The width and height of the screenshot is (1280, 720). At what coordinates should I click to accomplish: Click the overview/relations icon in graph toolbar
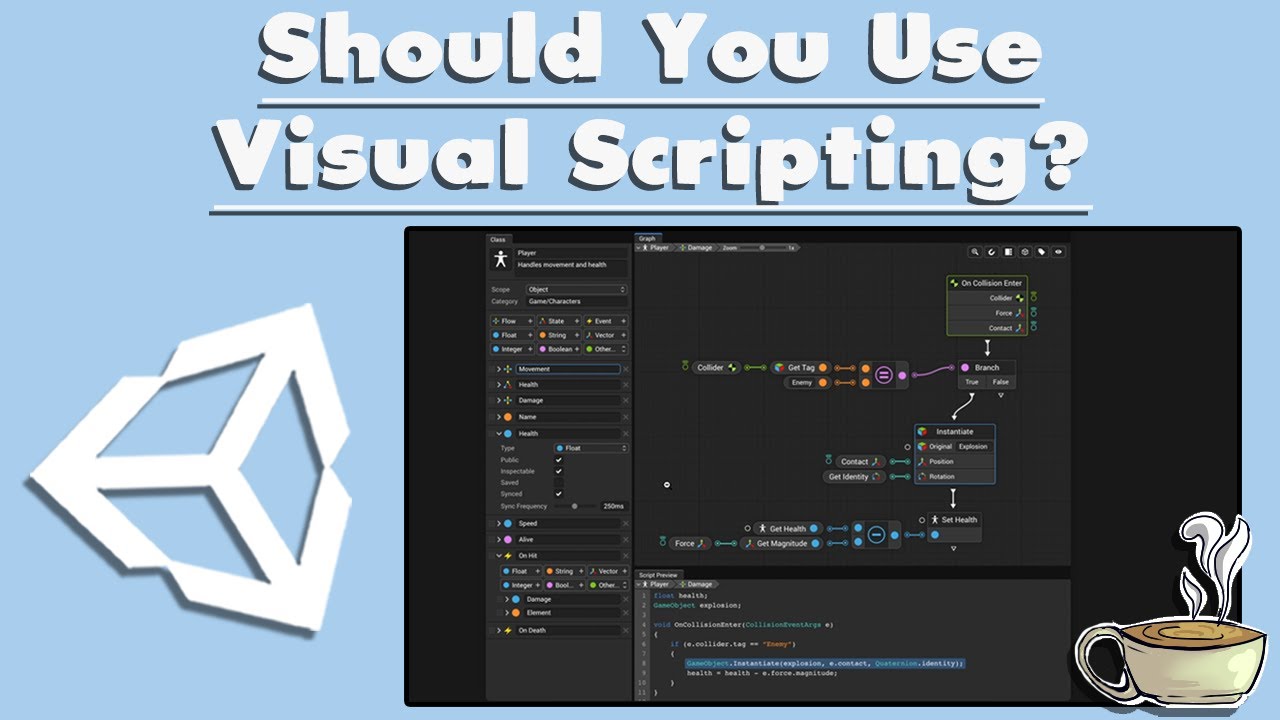coord(991,251)
